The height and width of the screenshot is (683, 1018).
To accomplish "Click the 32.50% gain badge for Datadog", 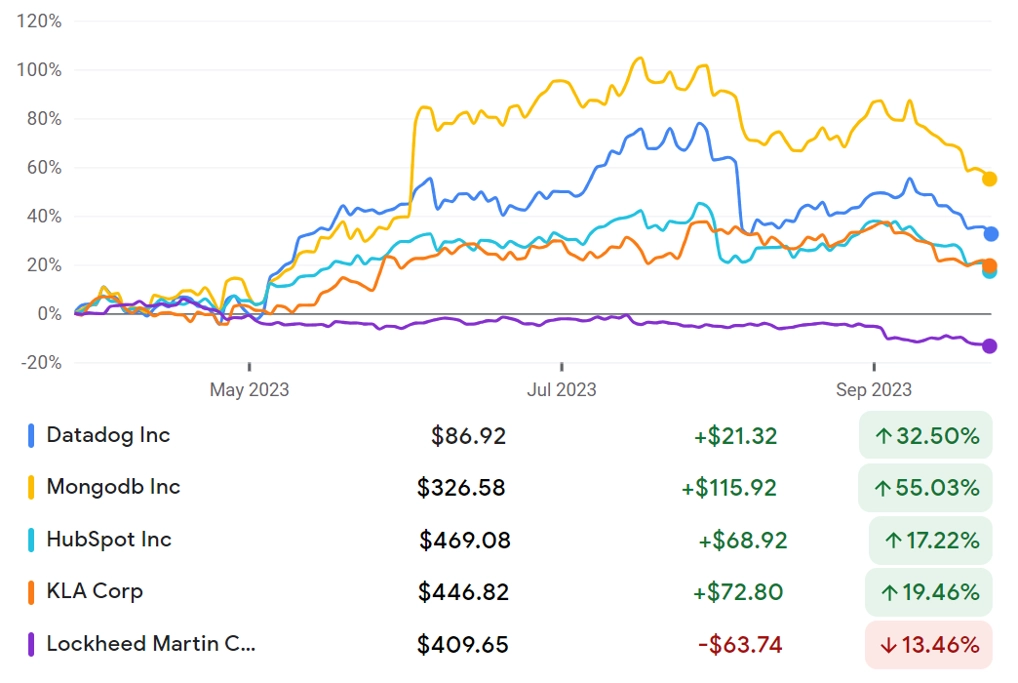I will (926, 436).
